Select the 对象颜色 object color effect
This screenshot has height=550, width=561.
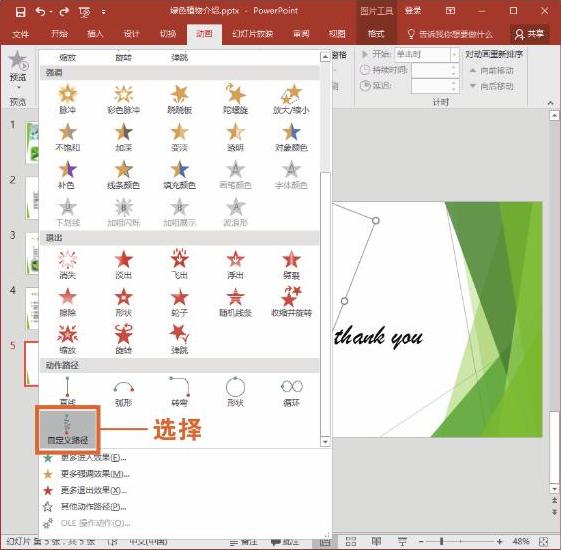[291, 137]
